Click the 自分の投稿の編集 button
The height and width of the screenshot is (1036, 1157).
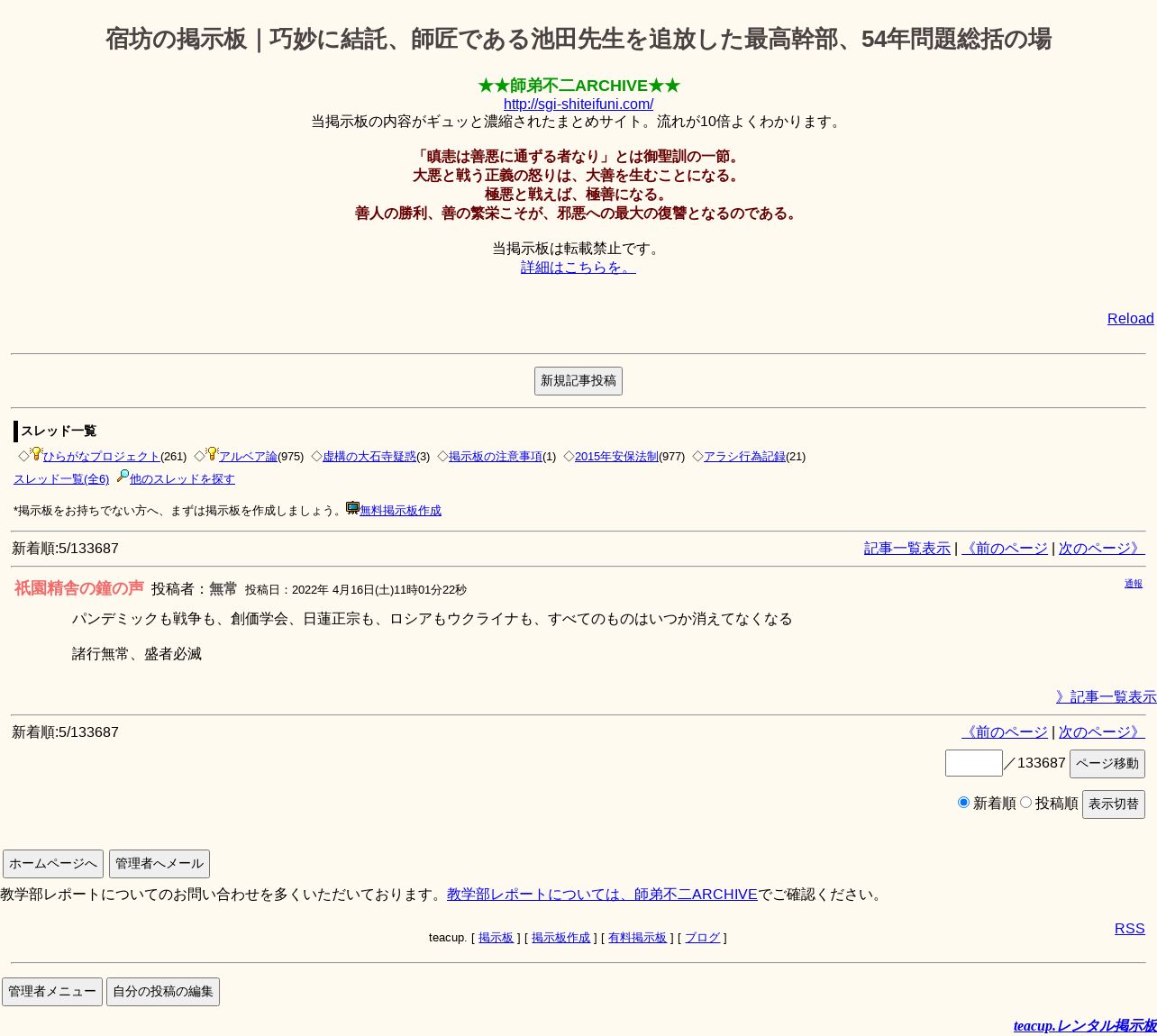tap(163, 992)
